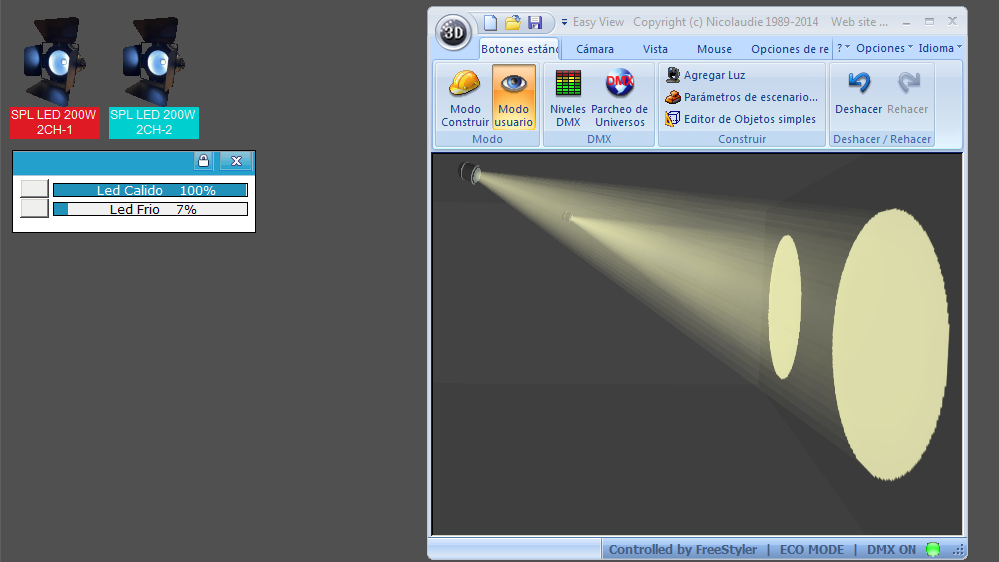Open a file with the folder icon
Image resolution: width=999 pixels, height=562 pixels.
pos(513,23)
